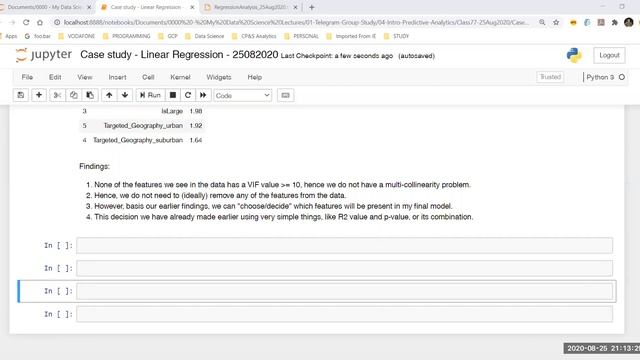
Task: Click into the highlighted third empty code cell
Action: click(344, 291)
